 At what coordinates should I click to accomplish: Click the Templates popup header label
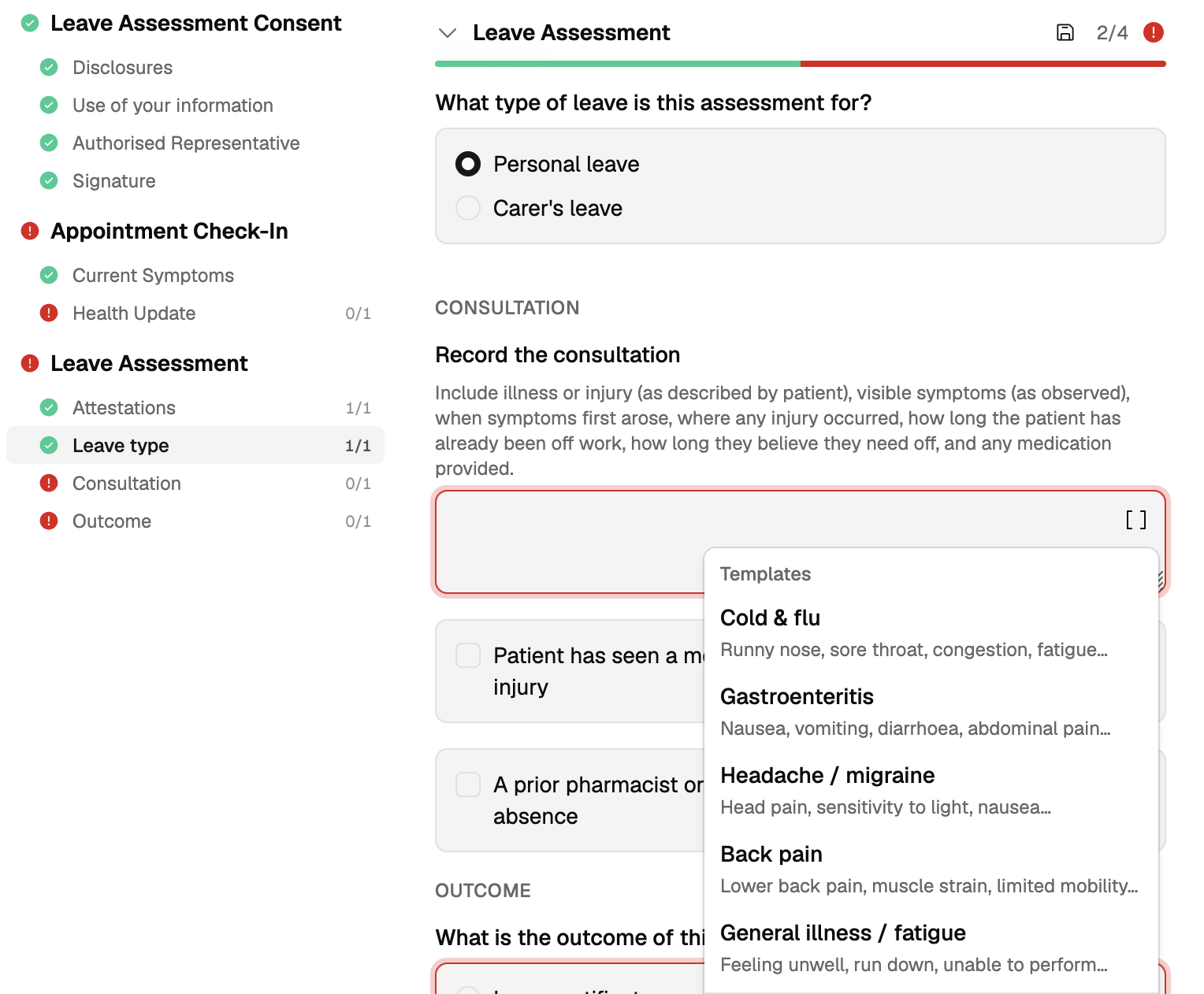pyautogui.click(x=765, y=574)
